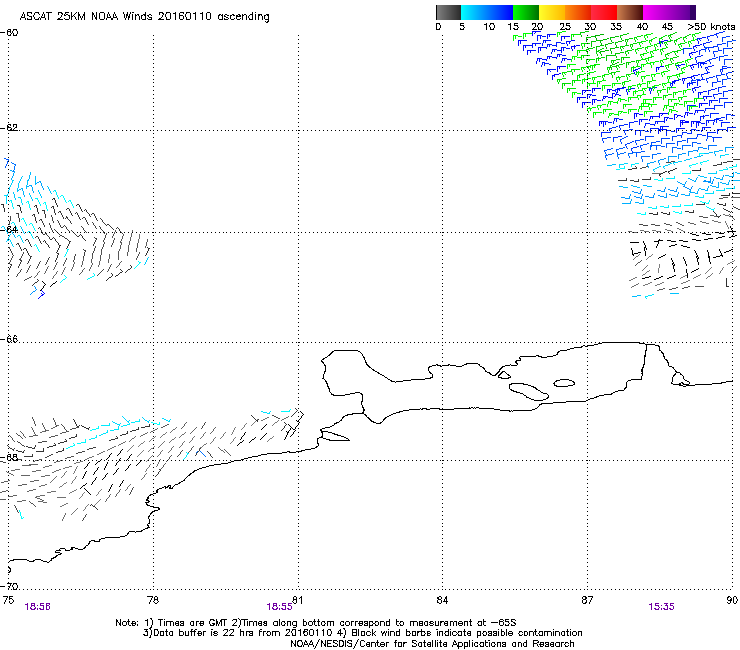
Task: Pick the yellow 20-25 knots legend segment
Action: click(552, 12)
